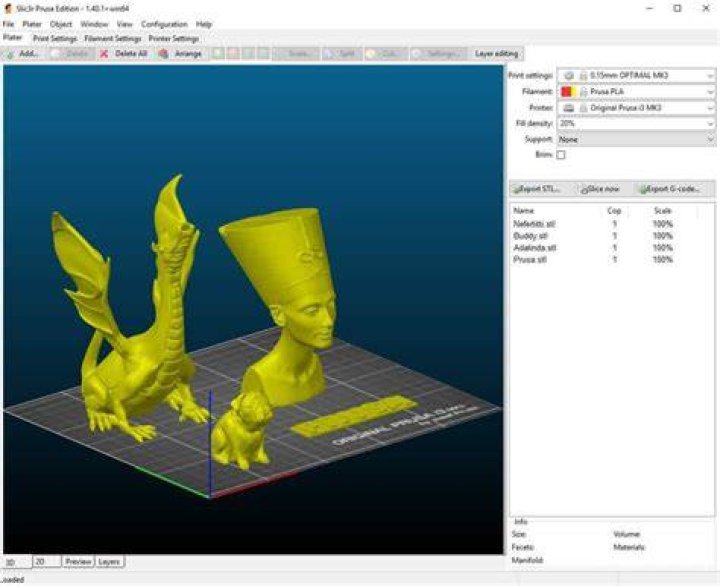
Task: Open the Print settings dropdown
Action: click(x=636, y=75)
